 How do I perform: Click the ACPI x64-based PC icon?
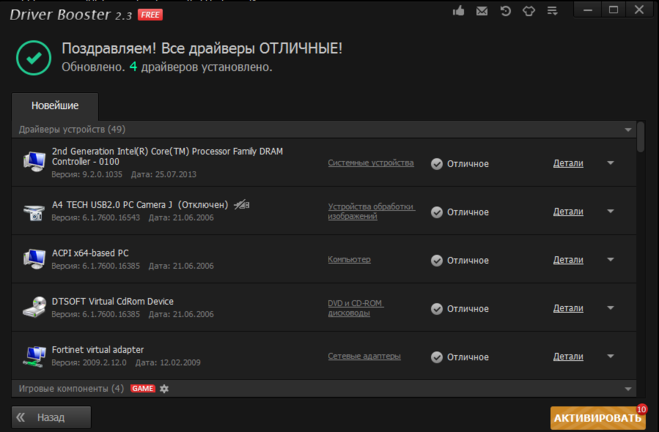click(34, 259)
